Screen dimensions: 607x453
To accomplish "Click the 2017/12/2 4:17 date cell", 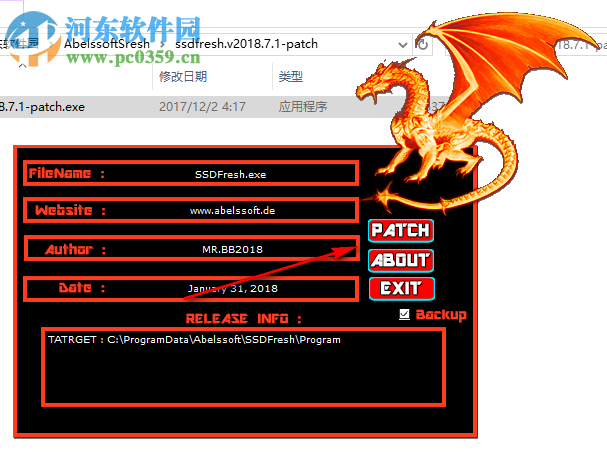I will pos(202,107).
